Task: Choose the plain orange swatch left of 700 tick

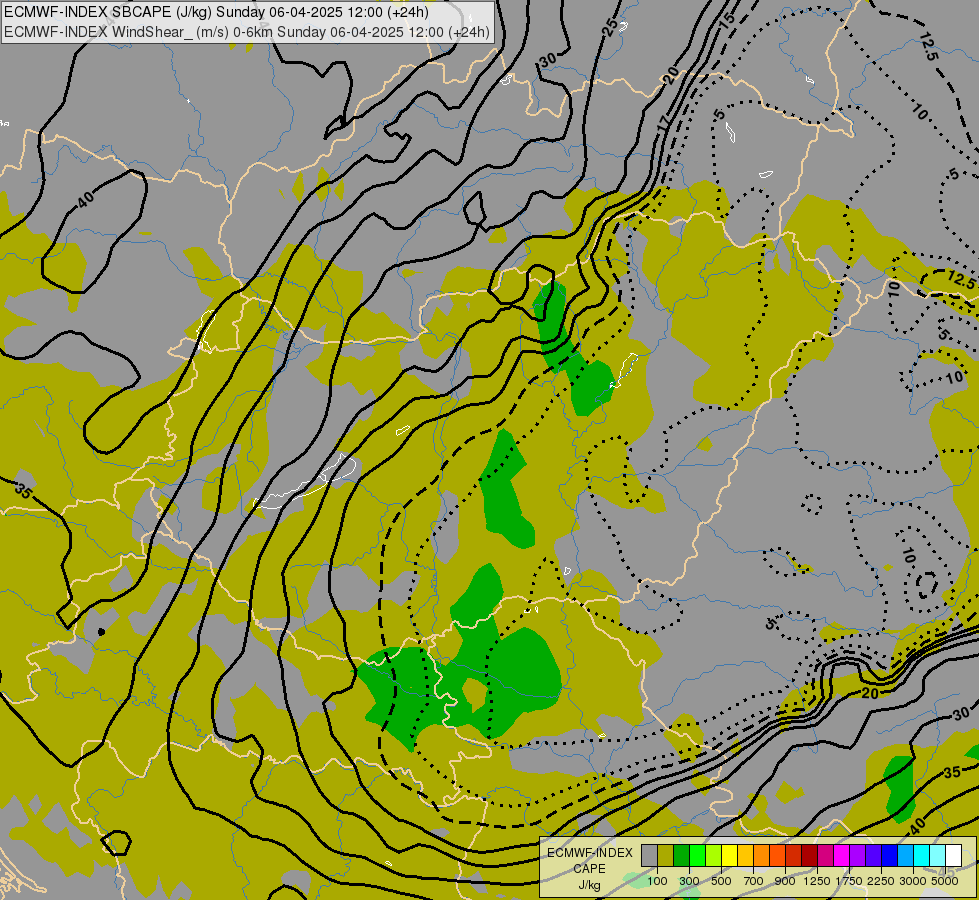Action: tap(762, 855)
